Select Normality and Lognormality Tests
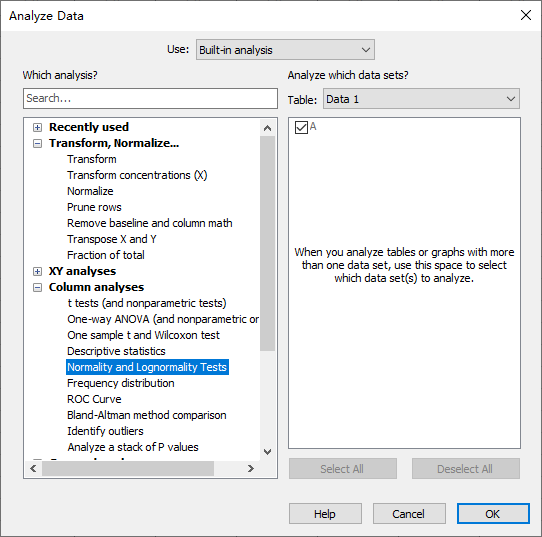542x537 pixels. point(147,367)
